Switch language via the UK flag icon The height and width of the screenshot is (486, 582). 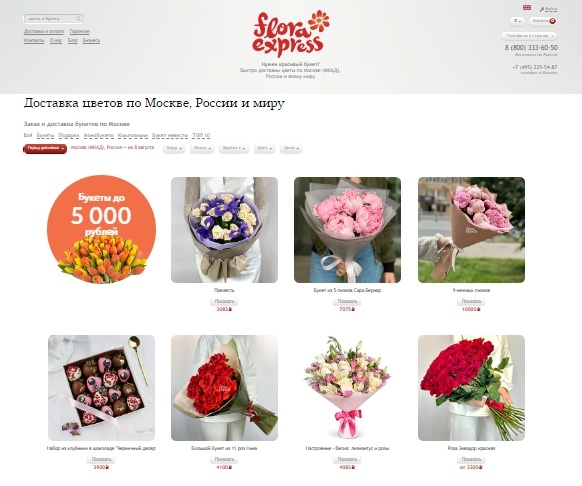[x=526, y=7]
